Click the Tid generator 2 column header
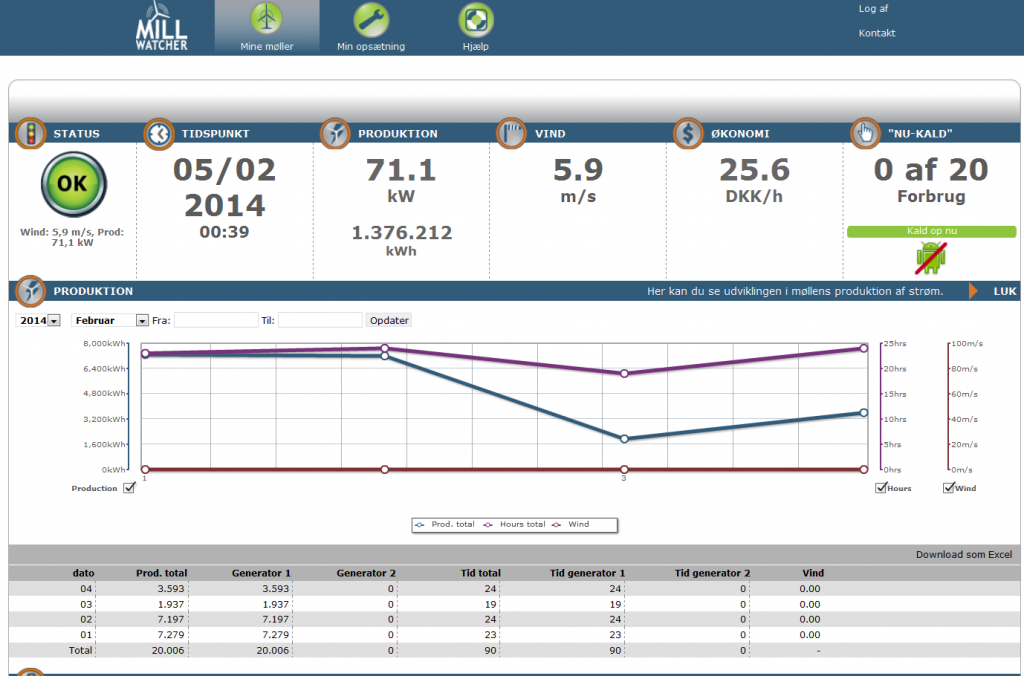 click(712, 573)
